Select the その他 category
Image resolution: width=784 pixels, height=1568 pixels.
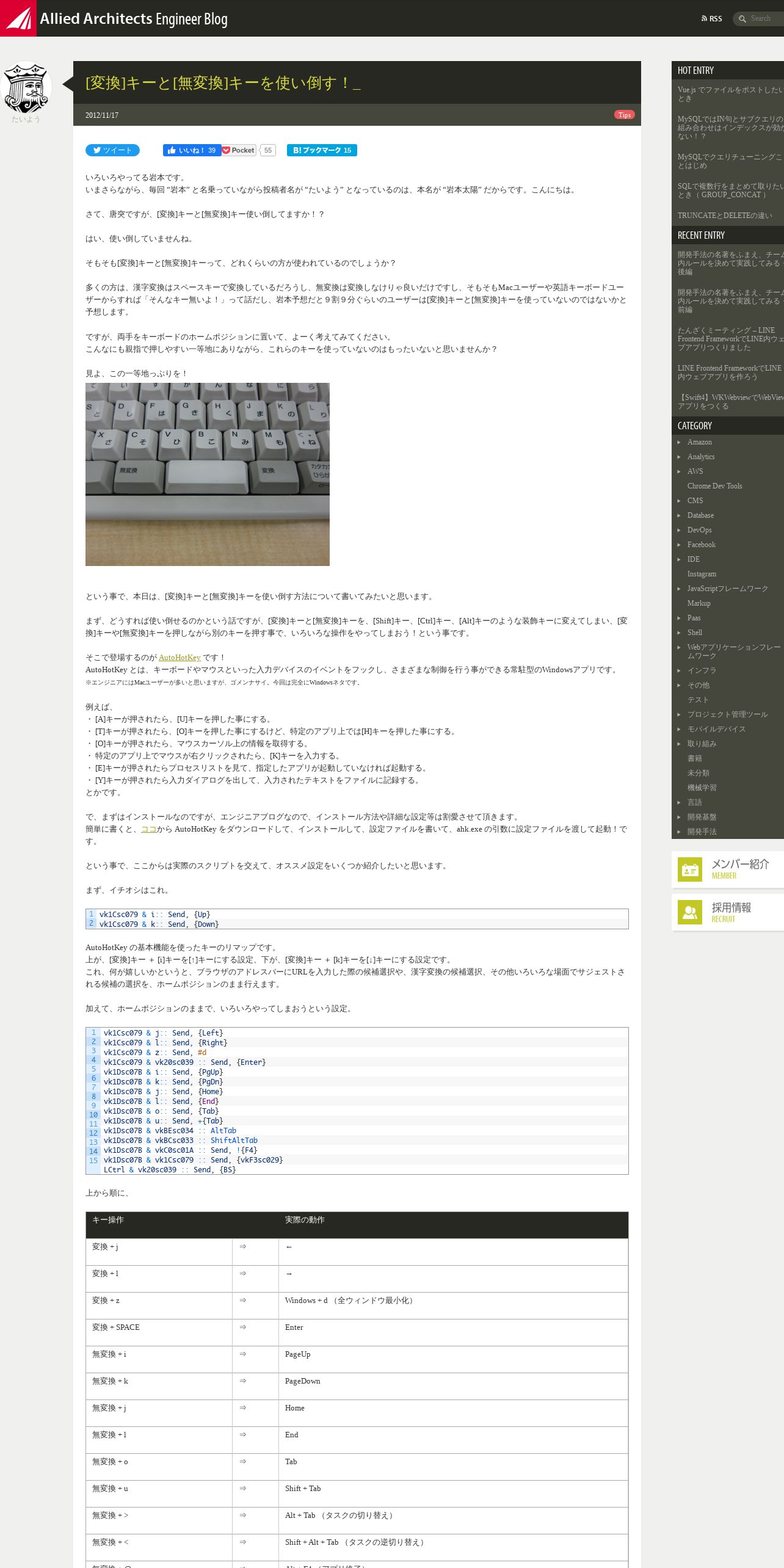[699, 685]
